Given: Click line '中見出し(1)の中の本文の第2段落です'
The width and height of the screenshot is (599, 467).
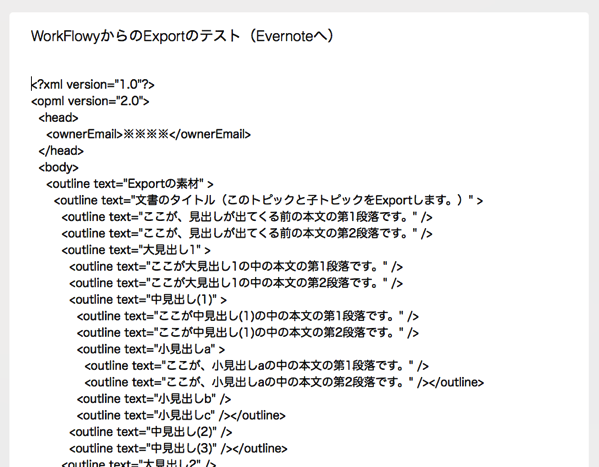Looking at the screenshot, I should point(248,333).
